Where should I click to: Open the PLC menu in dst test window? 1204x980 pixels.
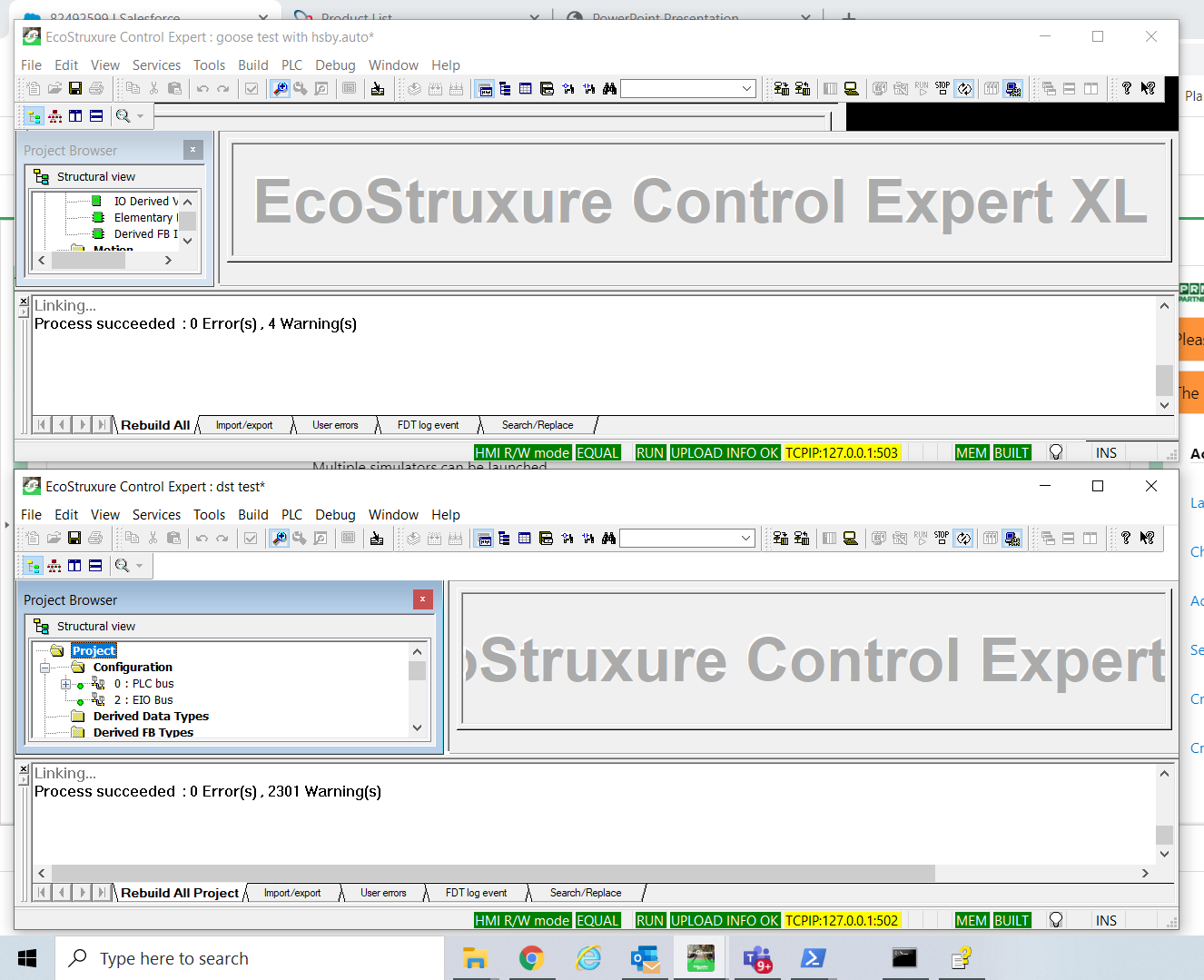tap(292, 514)
